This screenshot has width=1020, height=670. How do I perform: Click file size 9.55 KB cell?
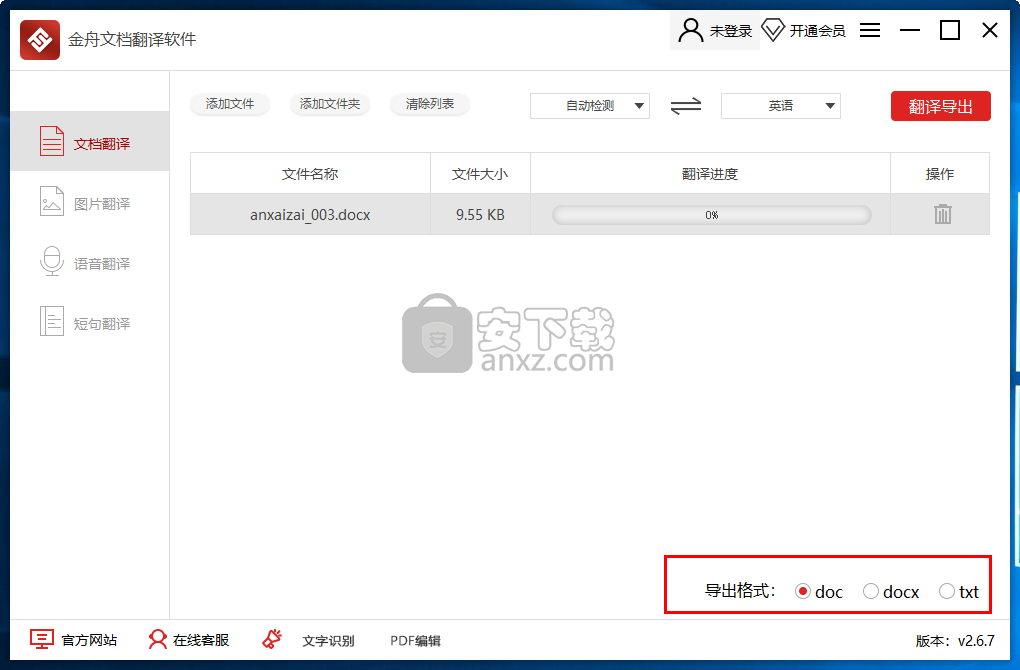[480, 215]
